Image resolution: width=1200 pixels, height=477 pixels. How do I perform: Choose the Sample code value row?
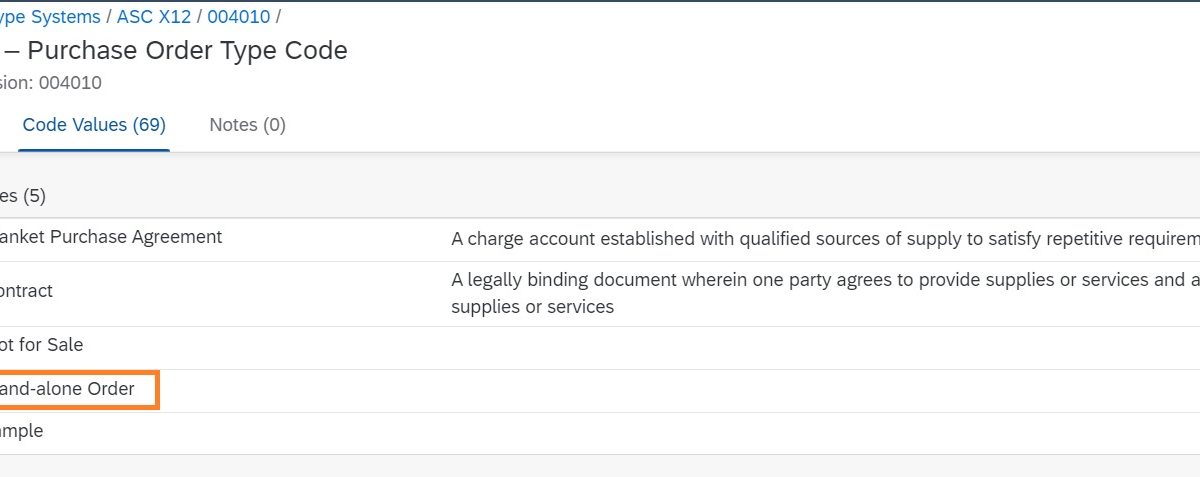click(22, 432)
